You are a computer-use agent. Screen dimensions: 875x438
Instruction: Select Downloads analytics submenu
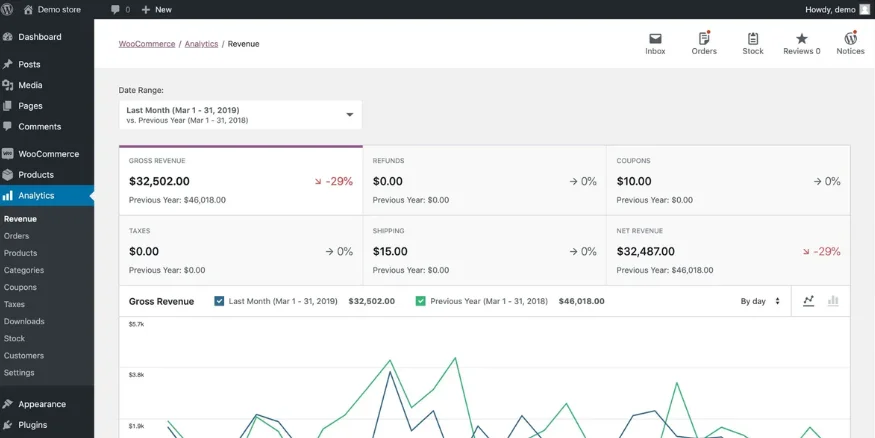pyautogui.click(x=24, y=321)
